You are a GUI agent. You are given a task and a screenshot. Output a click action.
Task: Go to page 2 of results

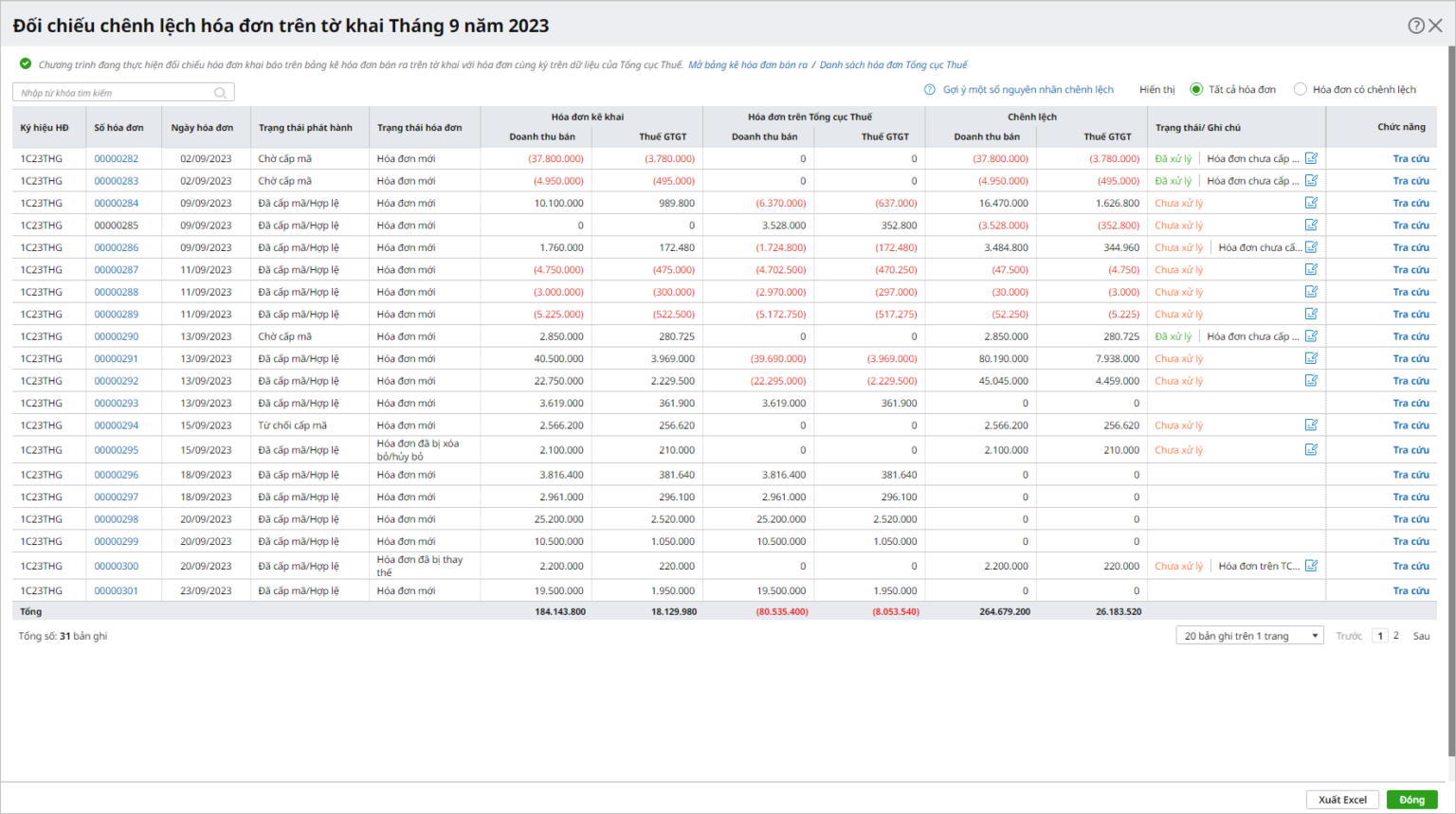[x=1395, y=636]
